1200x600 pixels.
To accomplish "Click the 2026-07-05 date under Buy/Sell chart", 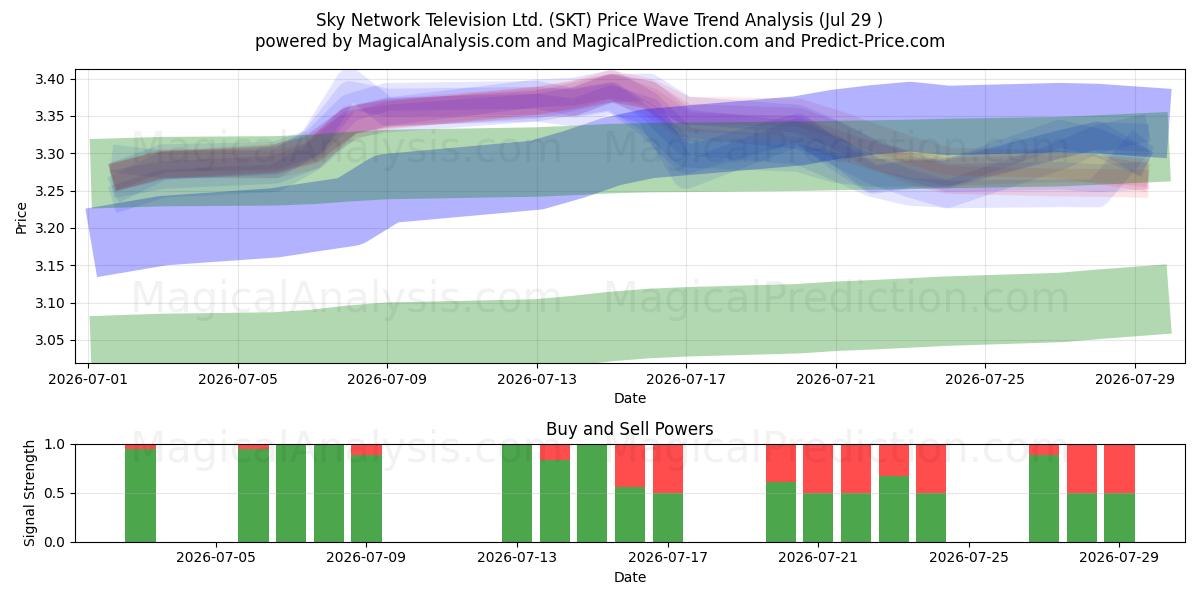I will click(216, 558).
